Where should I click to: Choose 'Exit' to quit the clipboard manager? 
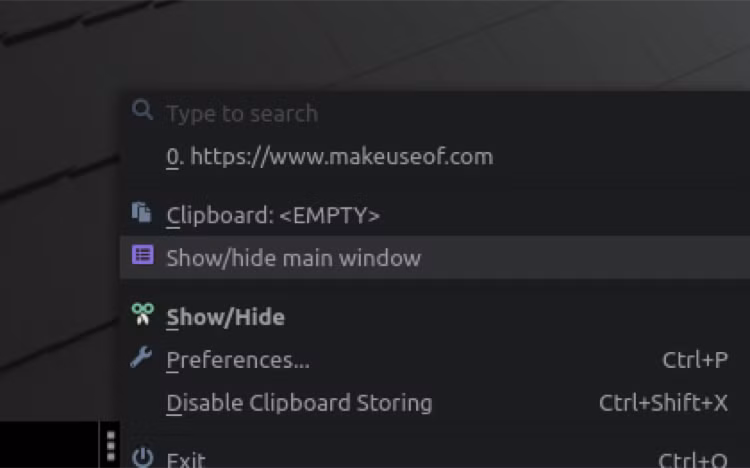(434, 458)
